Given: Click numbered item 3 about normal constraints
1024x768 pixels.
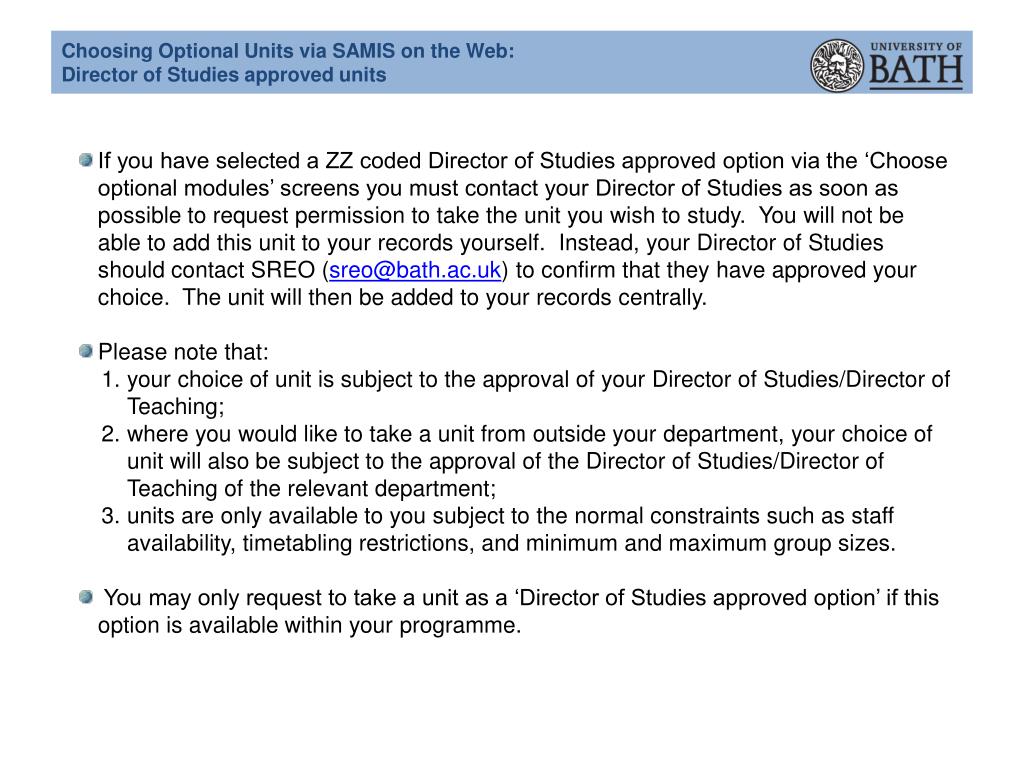Looking at the screenshot, I should click(x=498, y=529).
